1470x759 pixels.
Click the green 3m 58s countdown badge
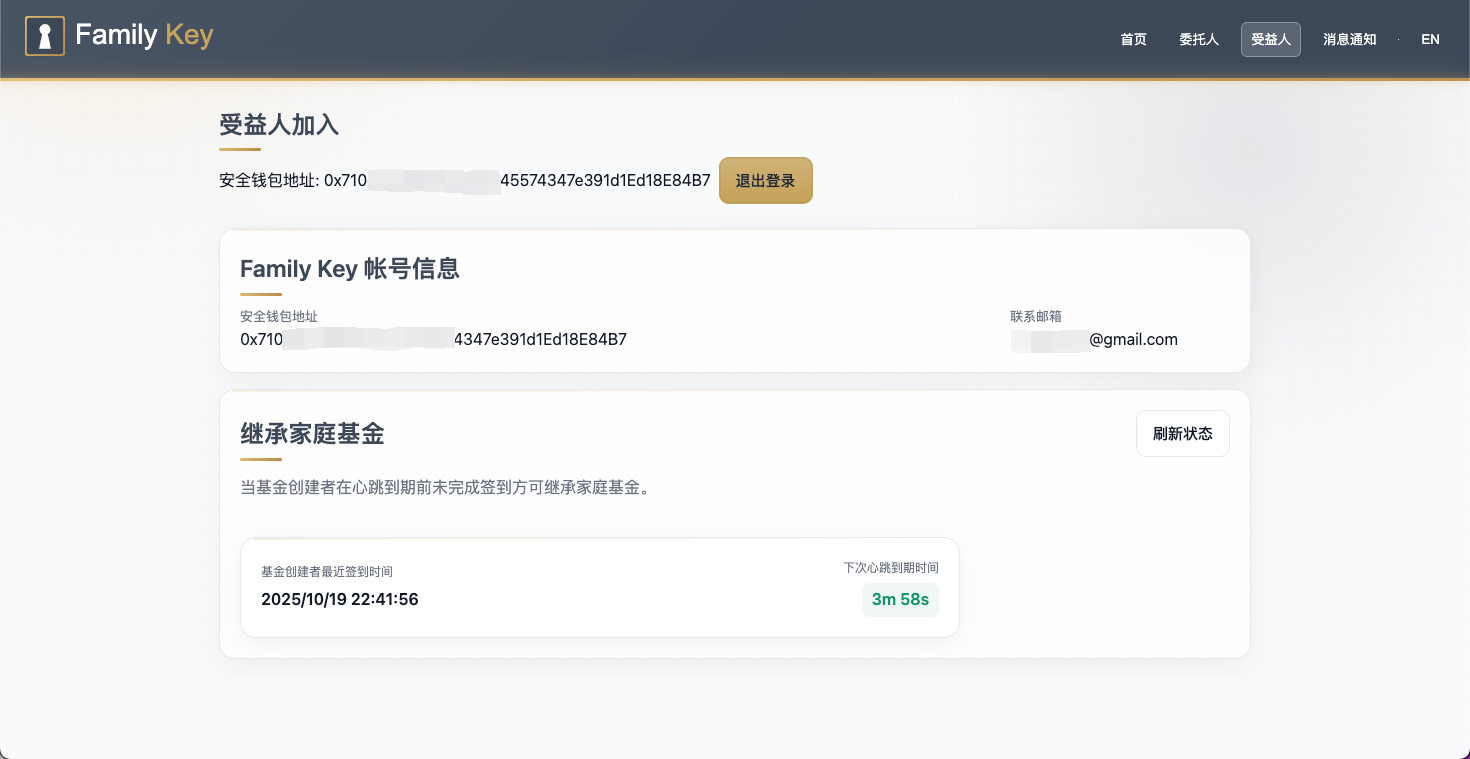(x=899, y=600)
